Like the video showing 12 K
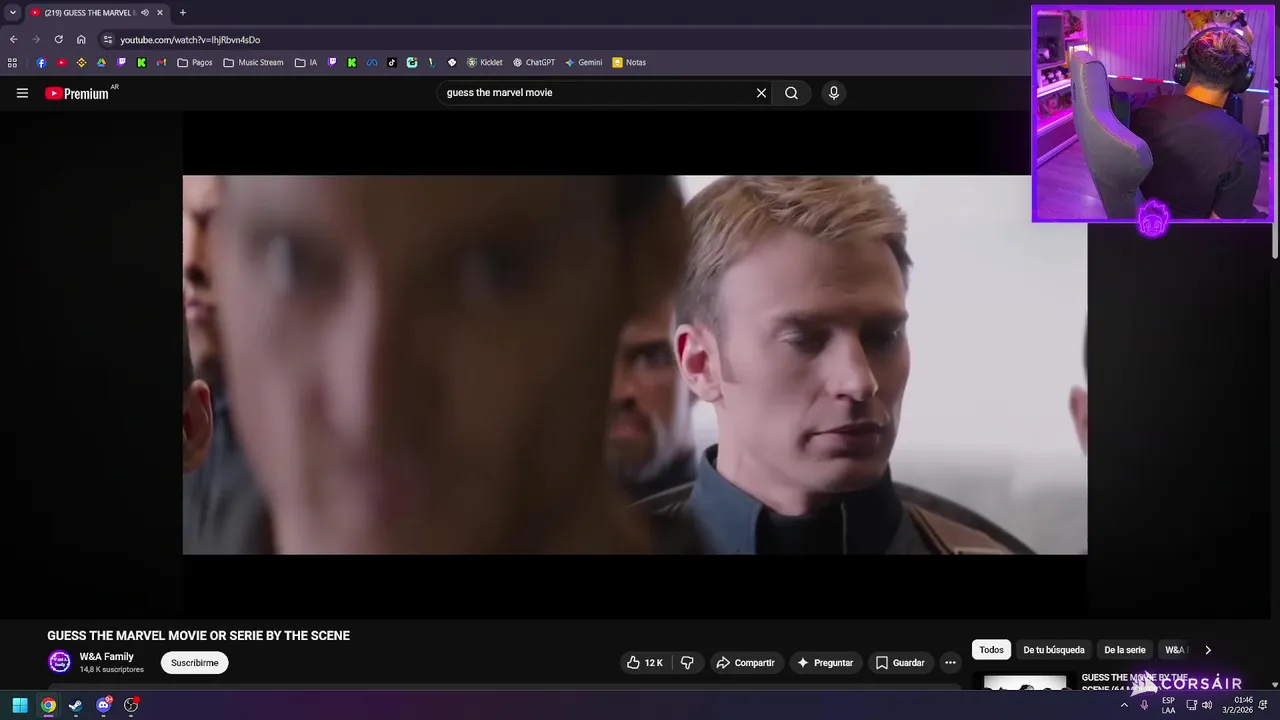1280x720 pixels. pos(644,663)
